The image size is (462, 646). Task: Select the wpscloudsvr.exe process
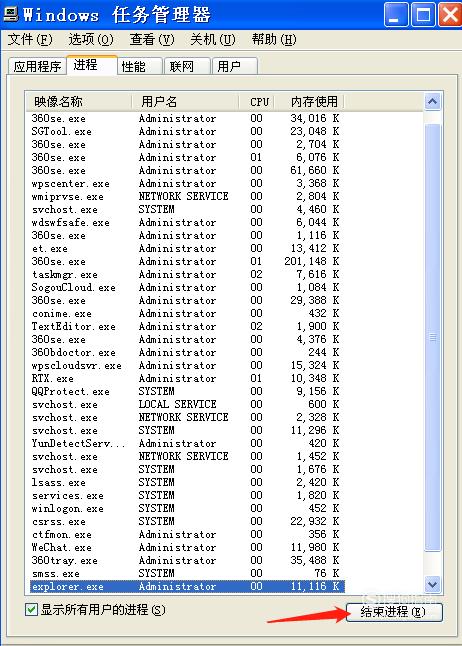pos(187,365)
